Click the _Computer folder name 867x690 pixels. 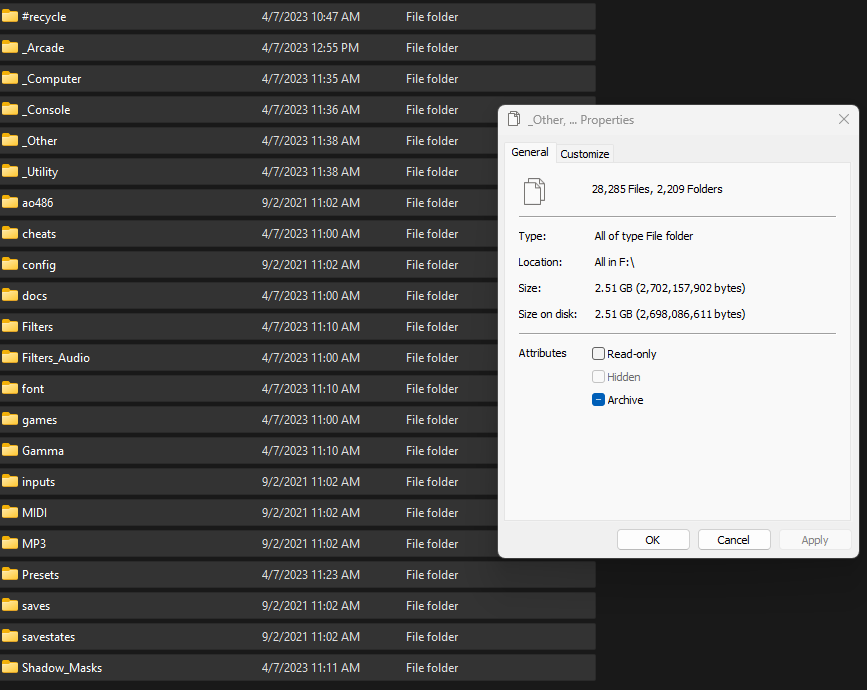(51, 79)
